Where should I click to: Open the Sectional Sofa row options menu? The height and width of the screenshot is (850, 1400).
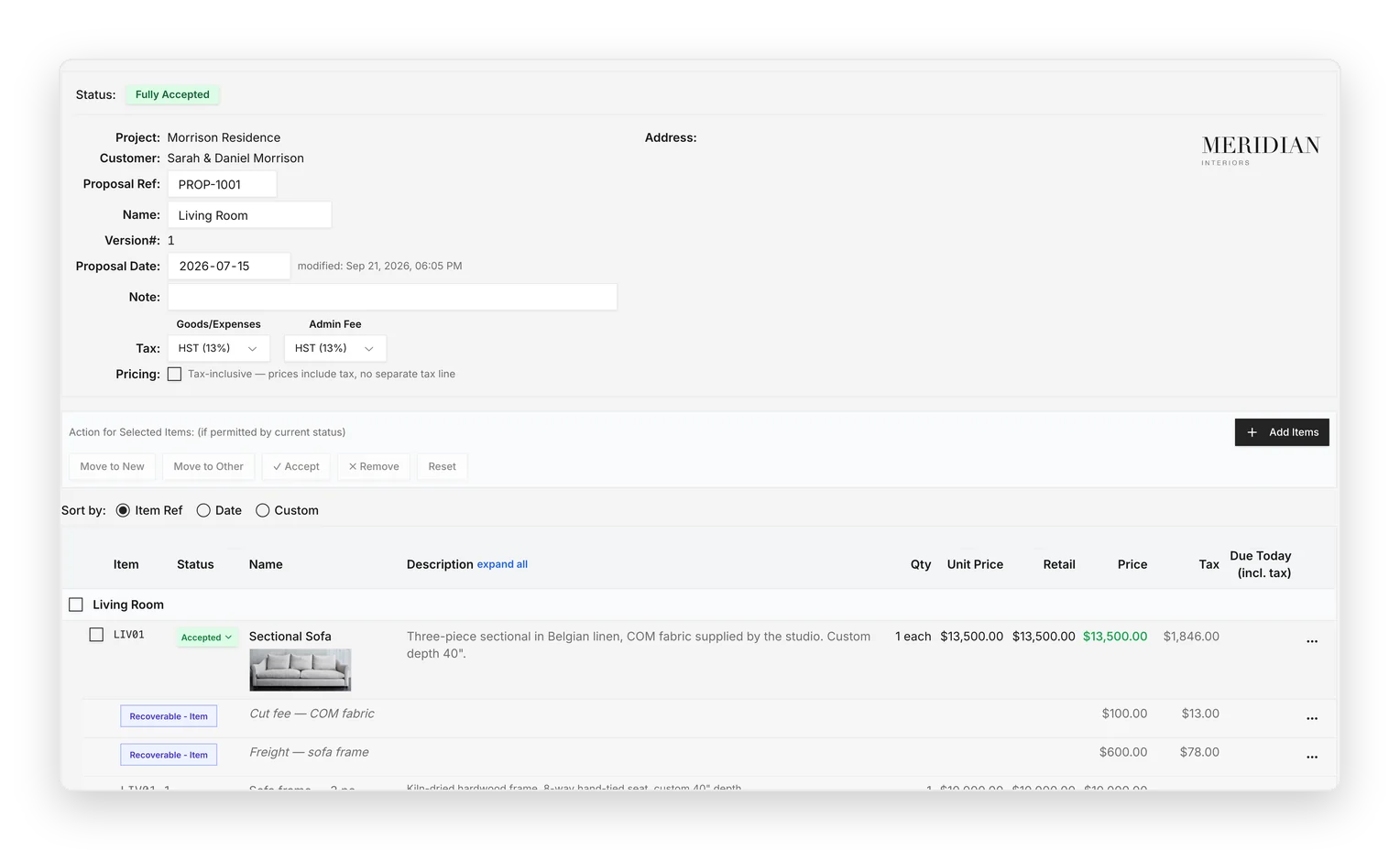(1311, 641)
